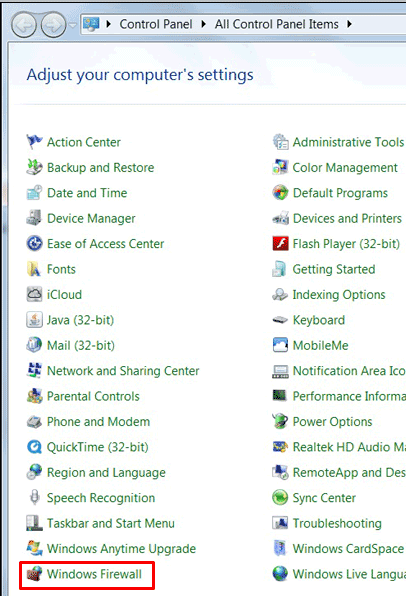Open the Keyboard link
This screenshot has height=596, width=406.
coord(319,320)
